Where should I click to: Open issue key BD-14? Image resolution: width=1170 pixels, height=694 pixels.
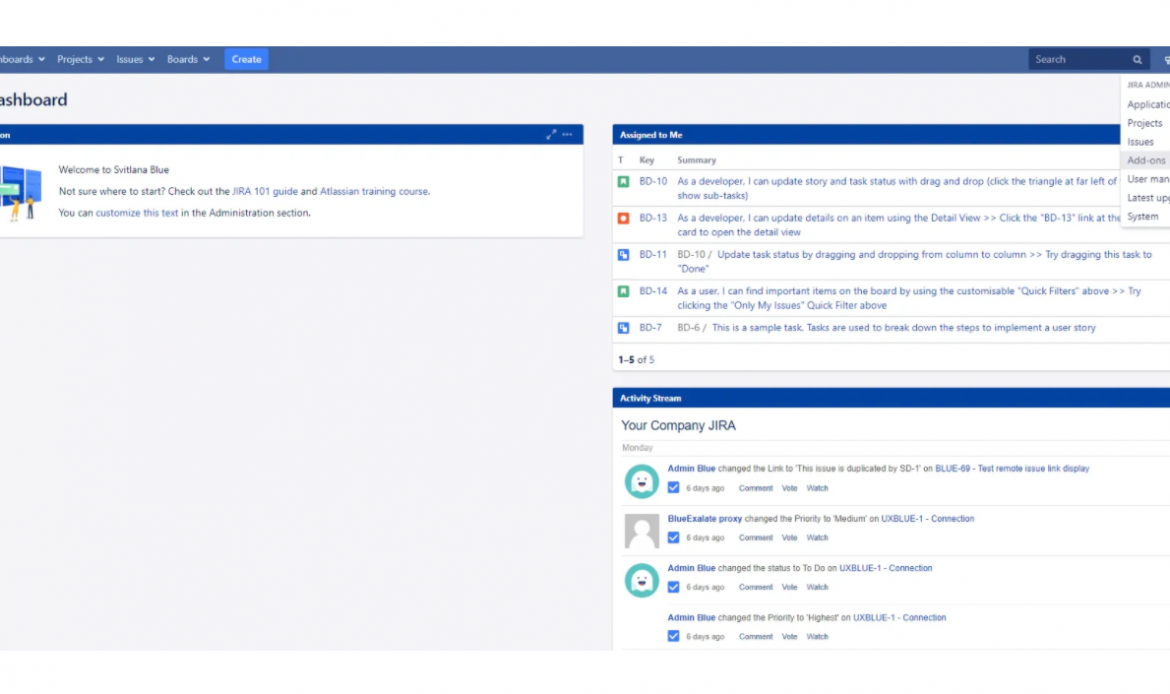tap(653, 291)
